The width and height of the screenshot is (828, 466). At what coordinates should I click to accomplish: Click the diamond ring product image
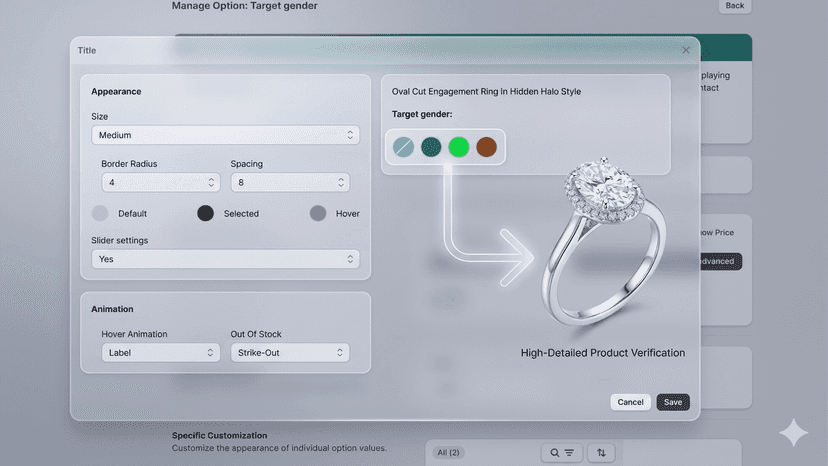coord(605,243)
